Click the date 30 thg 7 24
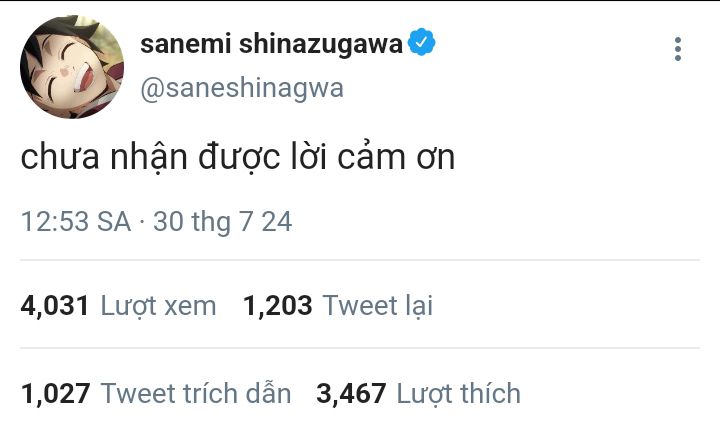Viewport: 720px width, 435px height. pyautogui.click(x=222, y=221)
